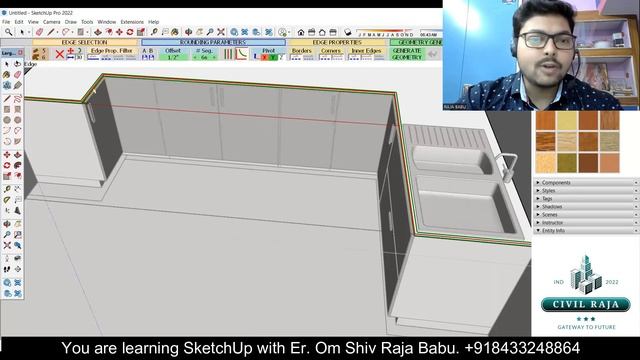640x360 pixels.
Task: Open the Extensions menu
Action: tap(132, 22)
